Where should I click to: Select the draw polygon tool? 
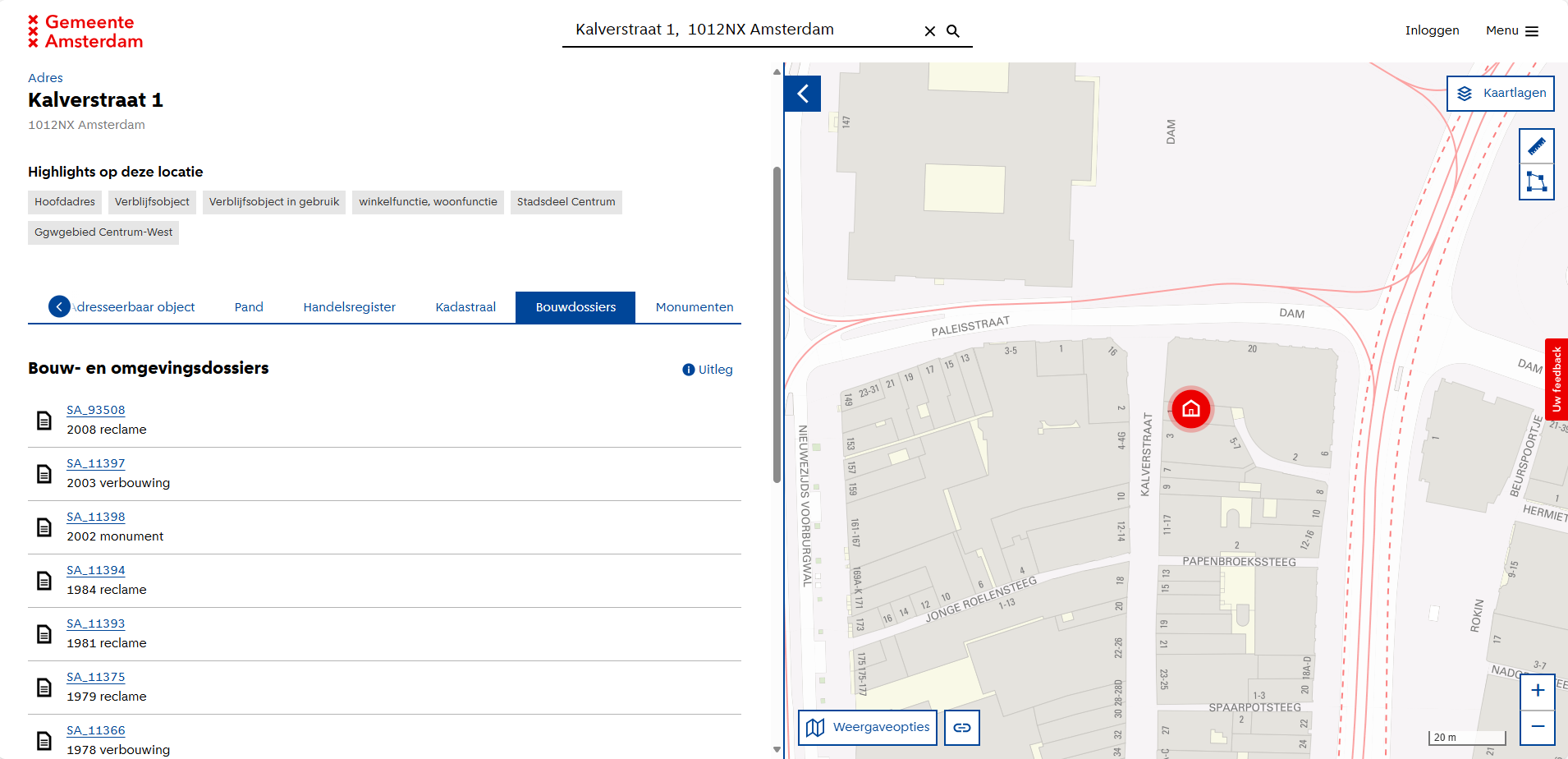[x=1536, y=182]
